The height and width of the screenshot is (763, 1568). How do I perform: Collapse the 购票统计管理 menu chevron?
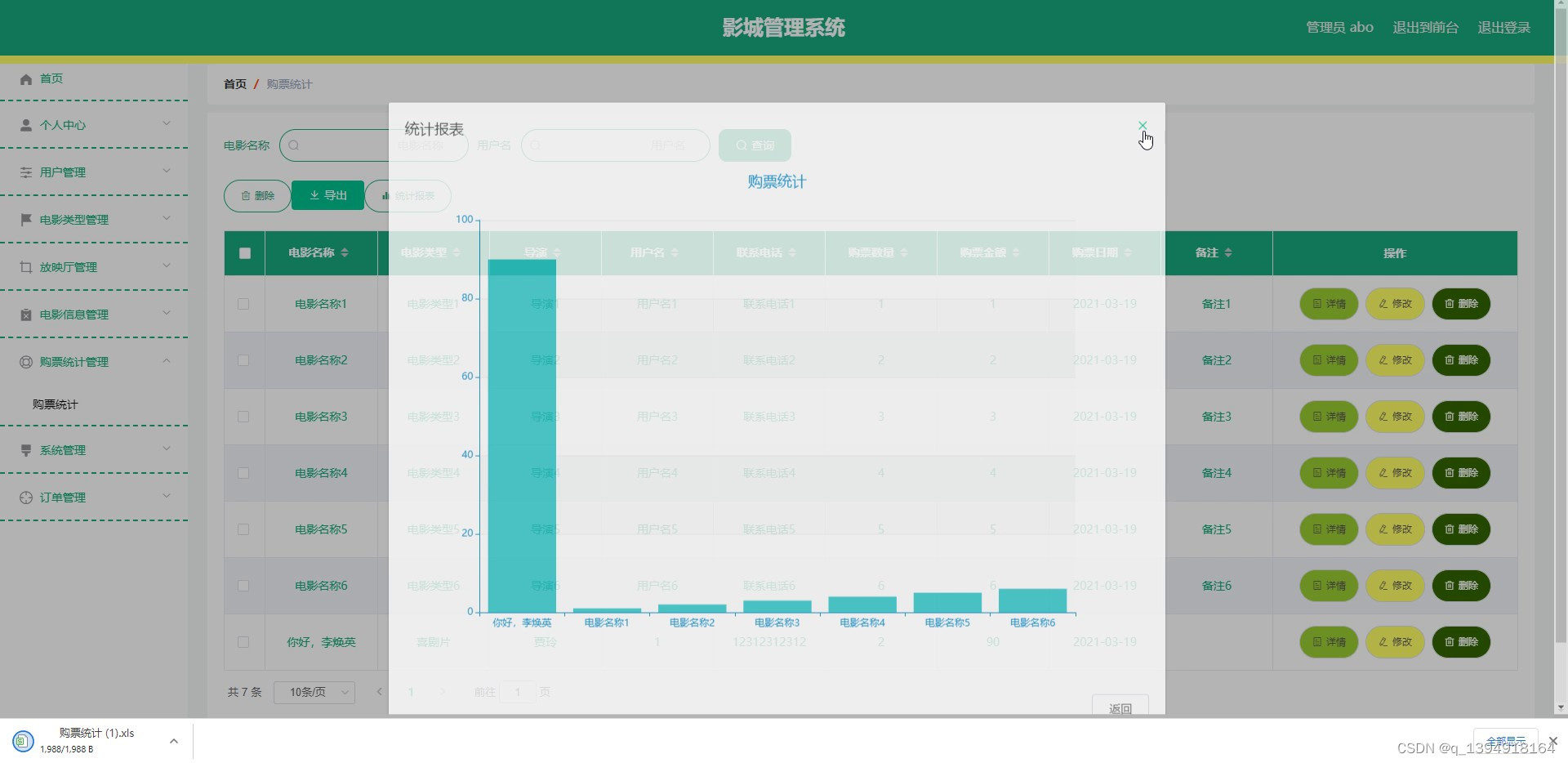167,361
